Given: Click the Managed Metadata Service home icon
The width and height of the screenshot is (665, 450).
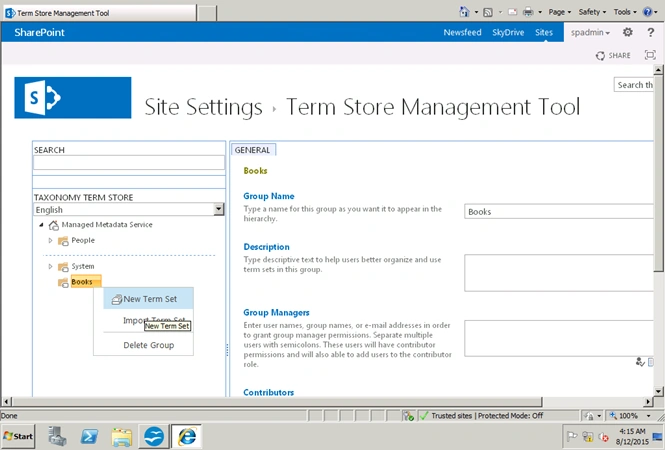Looking at the screenshot, I should (54, 225).
